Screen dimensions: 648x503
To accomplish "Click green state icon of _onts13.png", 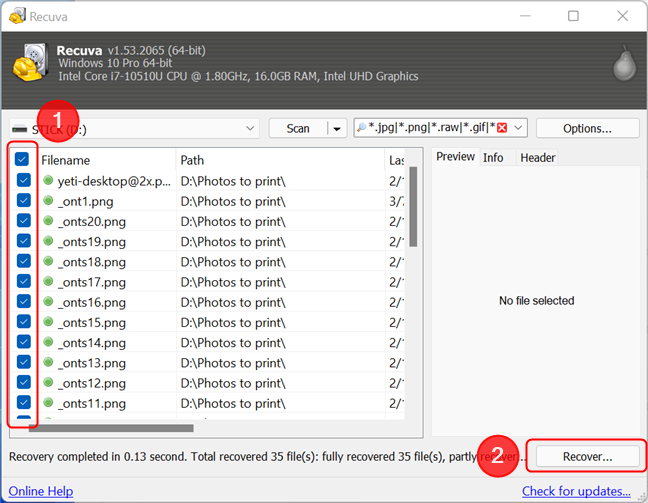I will click(x=48, y=362).
